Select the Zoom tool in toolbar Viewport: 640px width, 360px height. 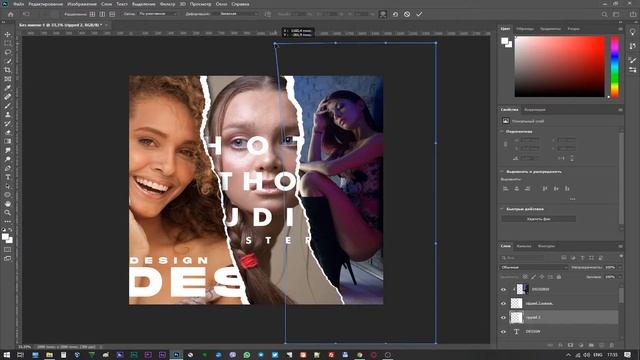(x=7, y=213)
